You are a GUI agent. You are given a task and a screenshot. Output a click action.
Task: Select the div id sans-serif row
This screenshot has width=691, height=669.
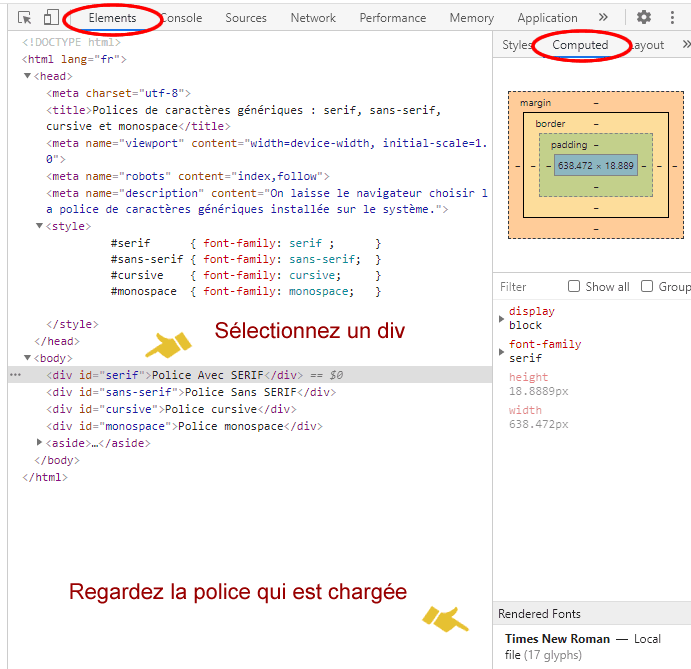point(191,392)
